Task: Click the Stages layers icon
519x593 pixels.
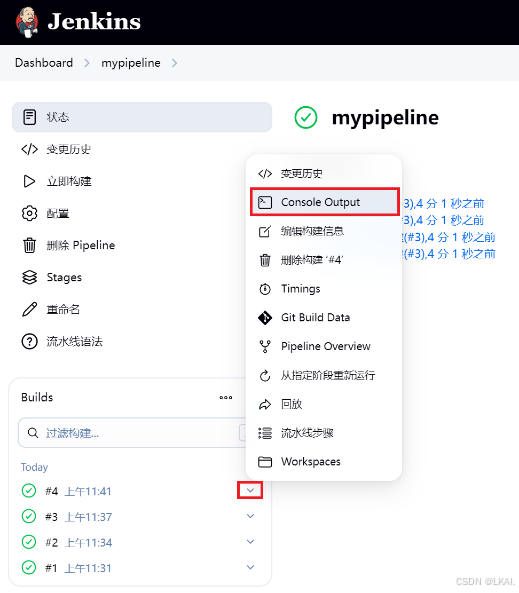Action: (30, 278)
